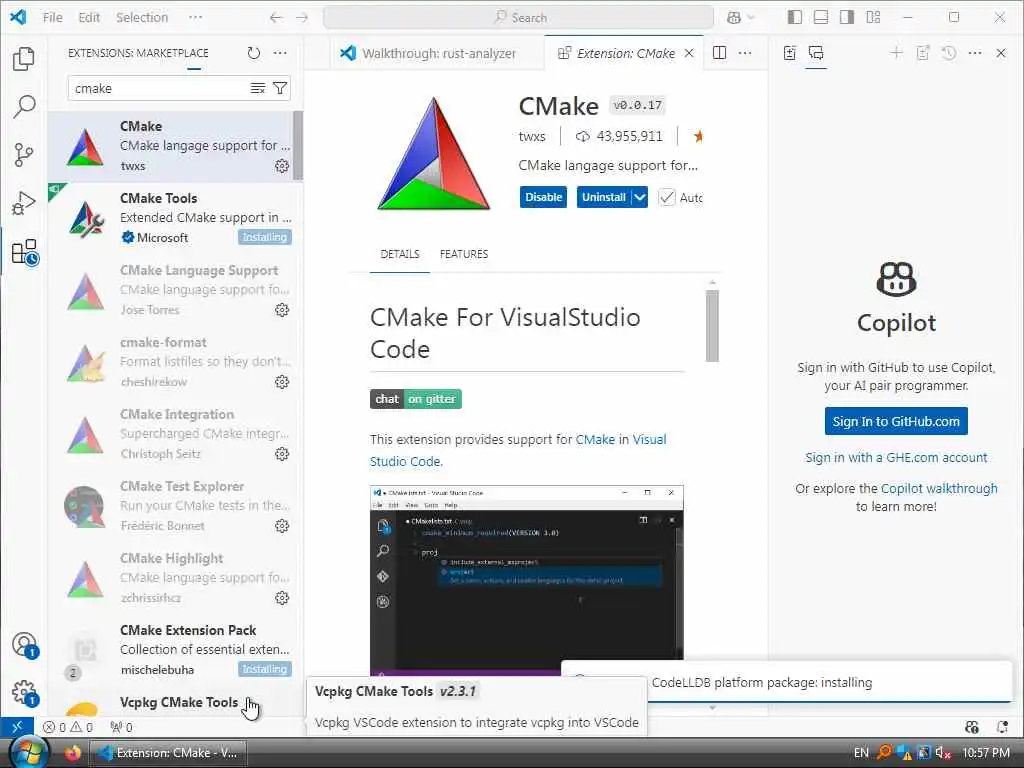
Task: Open the collapsed menu bar ellipsis
Action: pyautogui.click(x=195, y=18)
